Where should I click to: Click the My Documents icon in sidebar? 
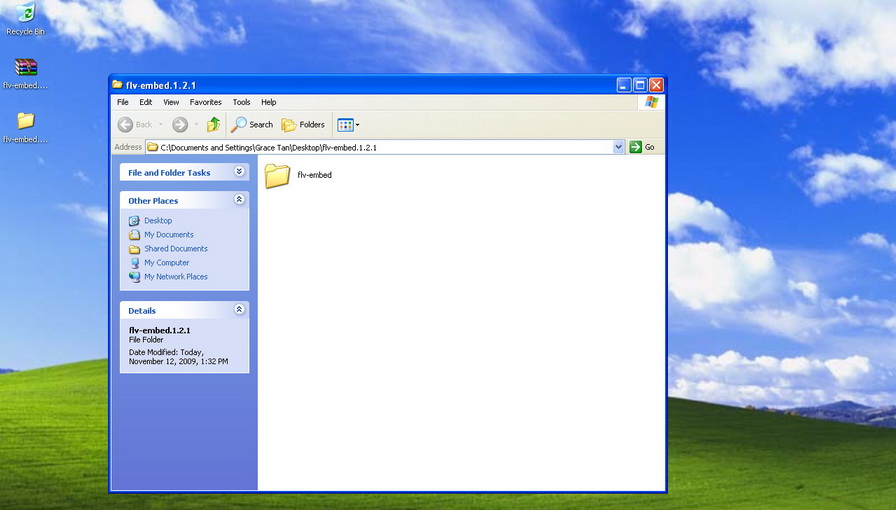pyautogui.click(x=134, y=235)
